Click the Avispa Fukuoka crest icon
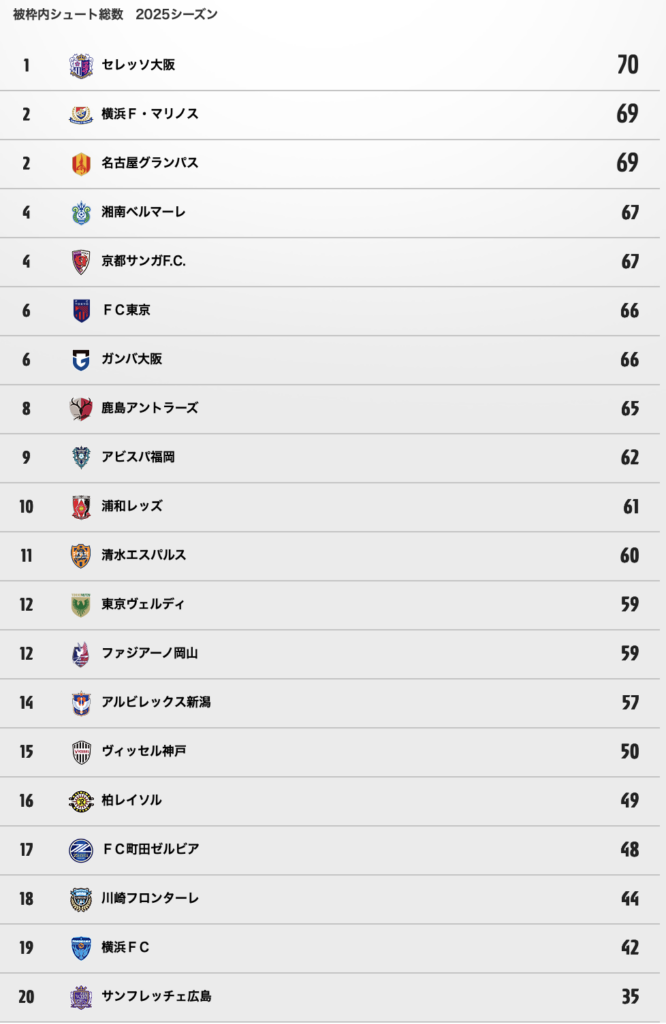The image size is (666, 1024). pyautogui.click(x=81, y=457)
